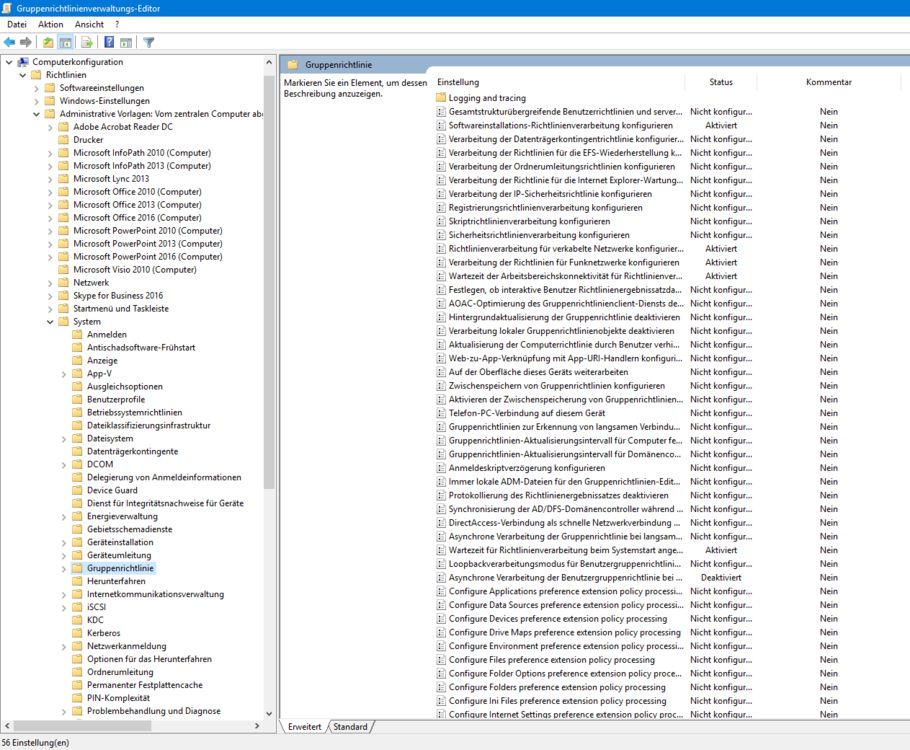Click the Filter funnel toolbar icon

pos(149,42)
